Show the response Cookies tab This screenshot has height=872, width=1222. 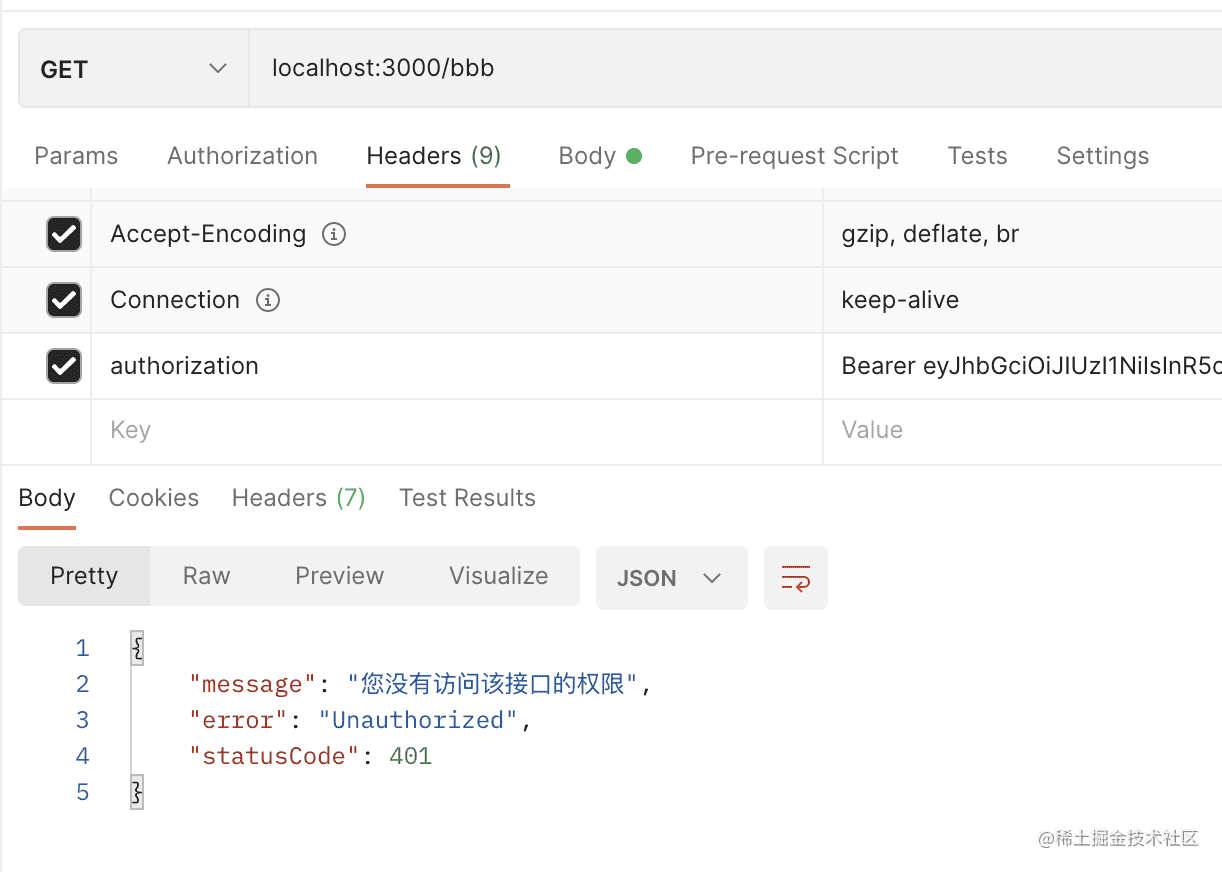pyautogui.click(x=154, y=498)
